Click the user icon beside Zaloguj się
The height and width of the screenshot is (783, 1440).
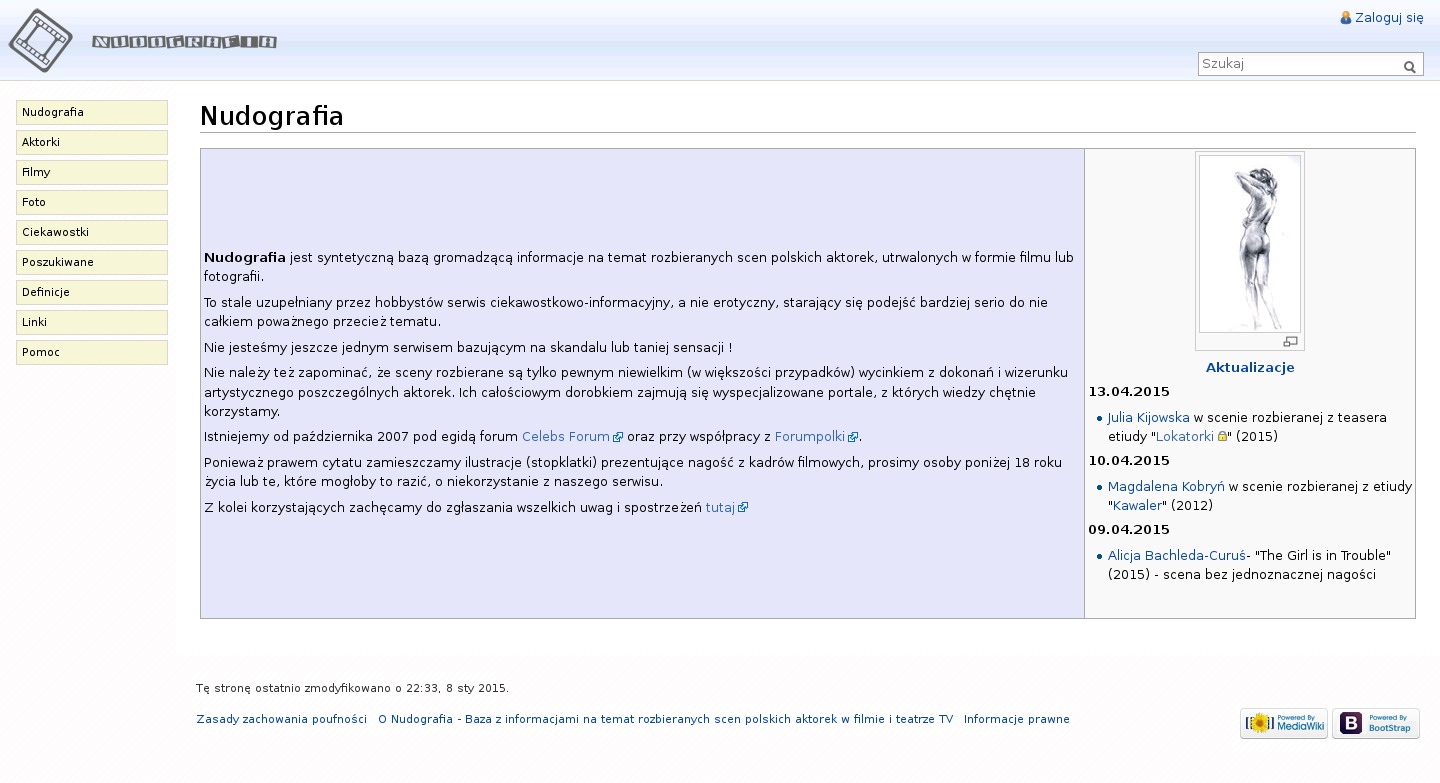pyautogui.click(x=1345, y=18)
